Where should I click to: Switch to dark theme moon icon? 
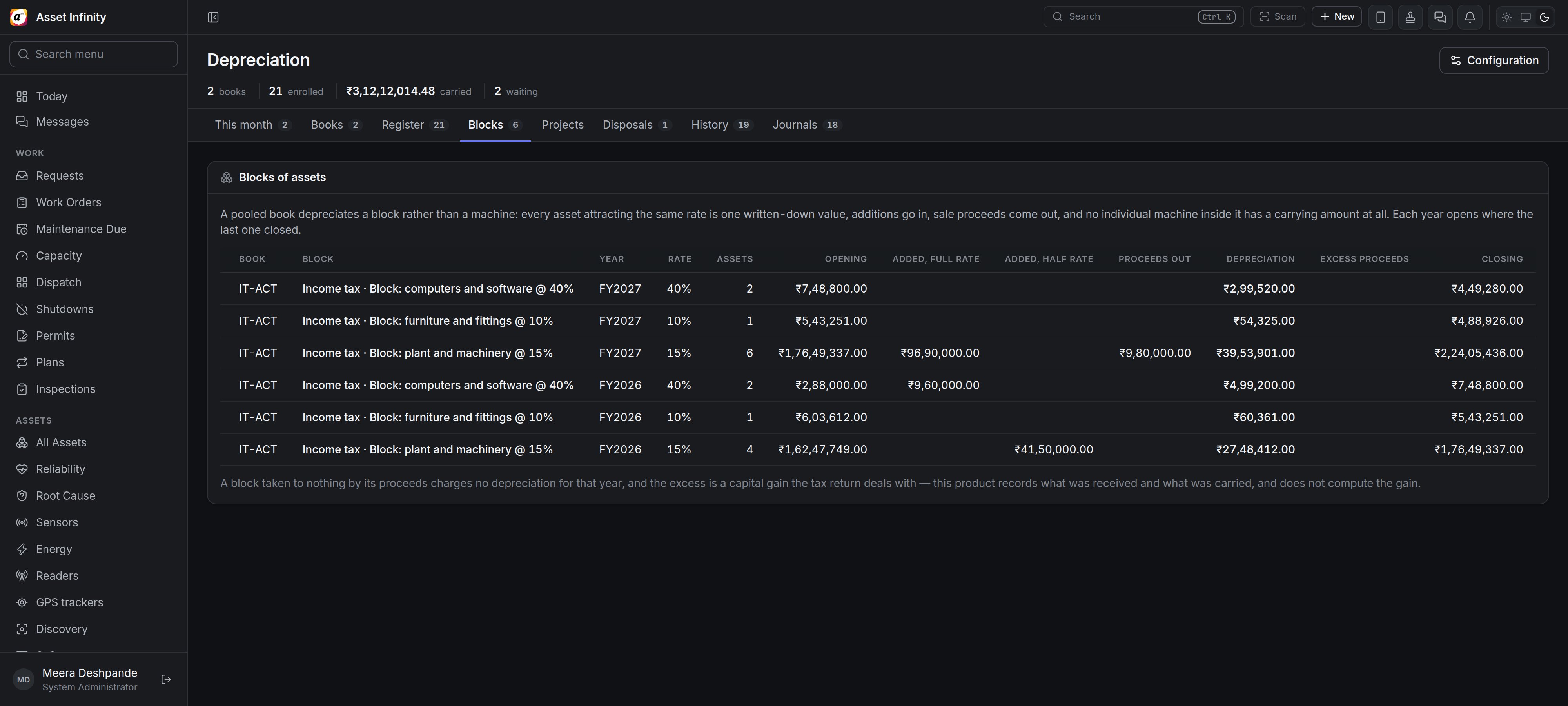(1544, 17)
